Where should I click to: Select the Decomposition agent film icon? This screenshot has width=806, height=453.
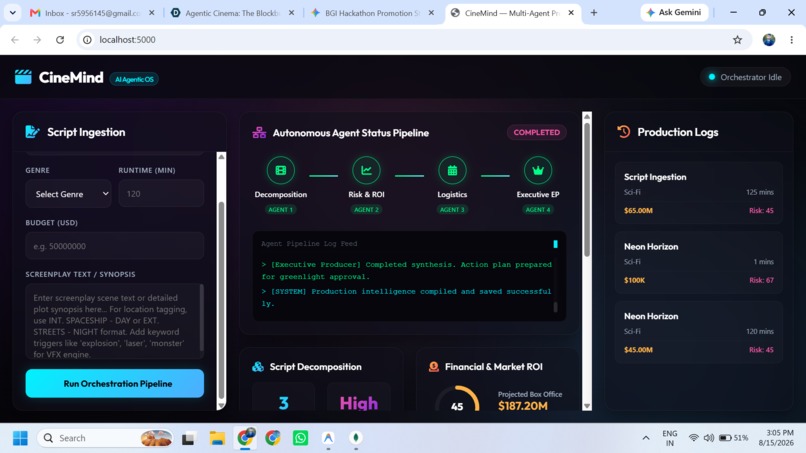[281, 170]
